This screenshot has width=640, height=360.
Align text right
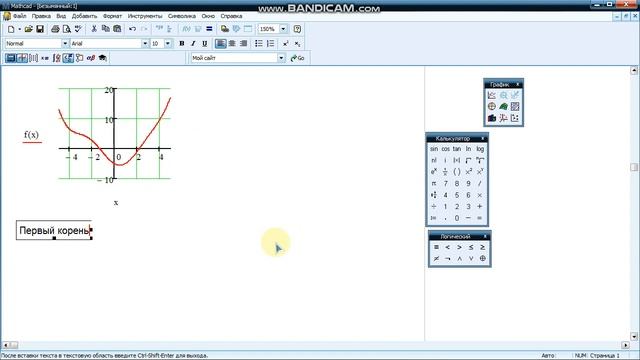243,43
